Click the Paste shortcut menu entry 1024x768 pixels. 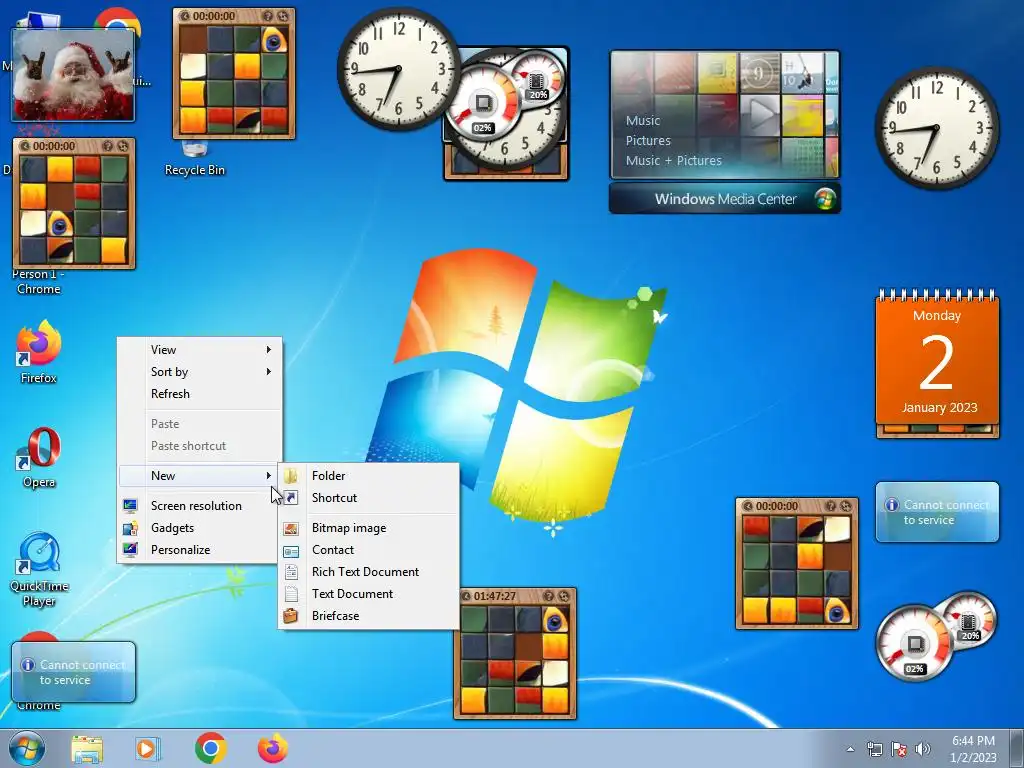(x=200, y=445)
